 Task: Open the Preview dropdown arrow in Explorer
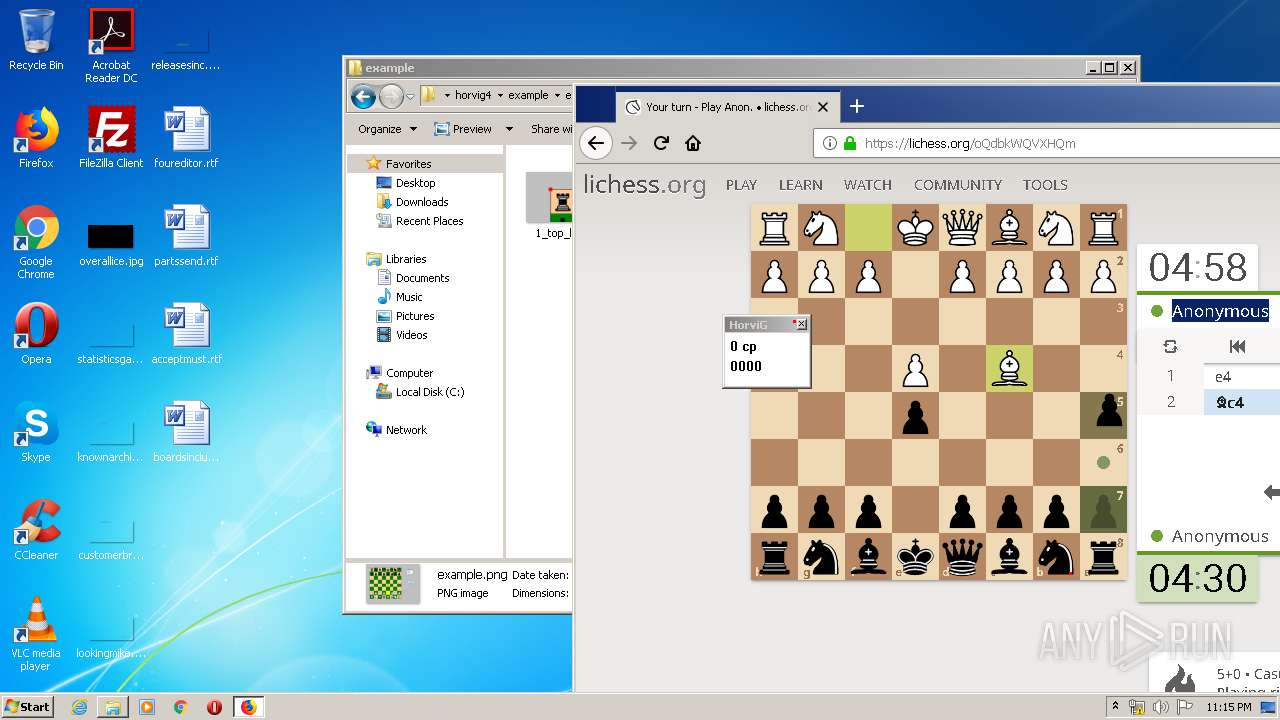pyautogui.click(x=508, y=129)
